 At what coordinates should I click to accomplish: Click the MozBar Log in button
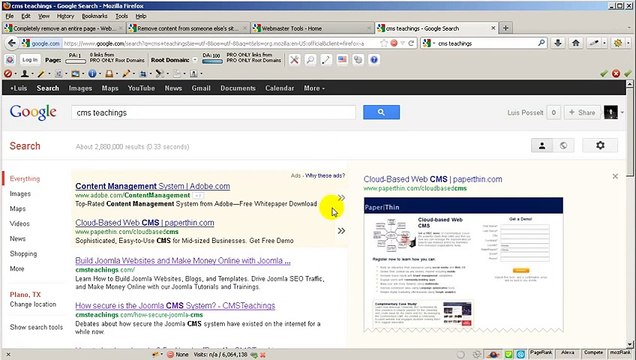click(30, 60)
